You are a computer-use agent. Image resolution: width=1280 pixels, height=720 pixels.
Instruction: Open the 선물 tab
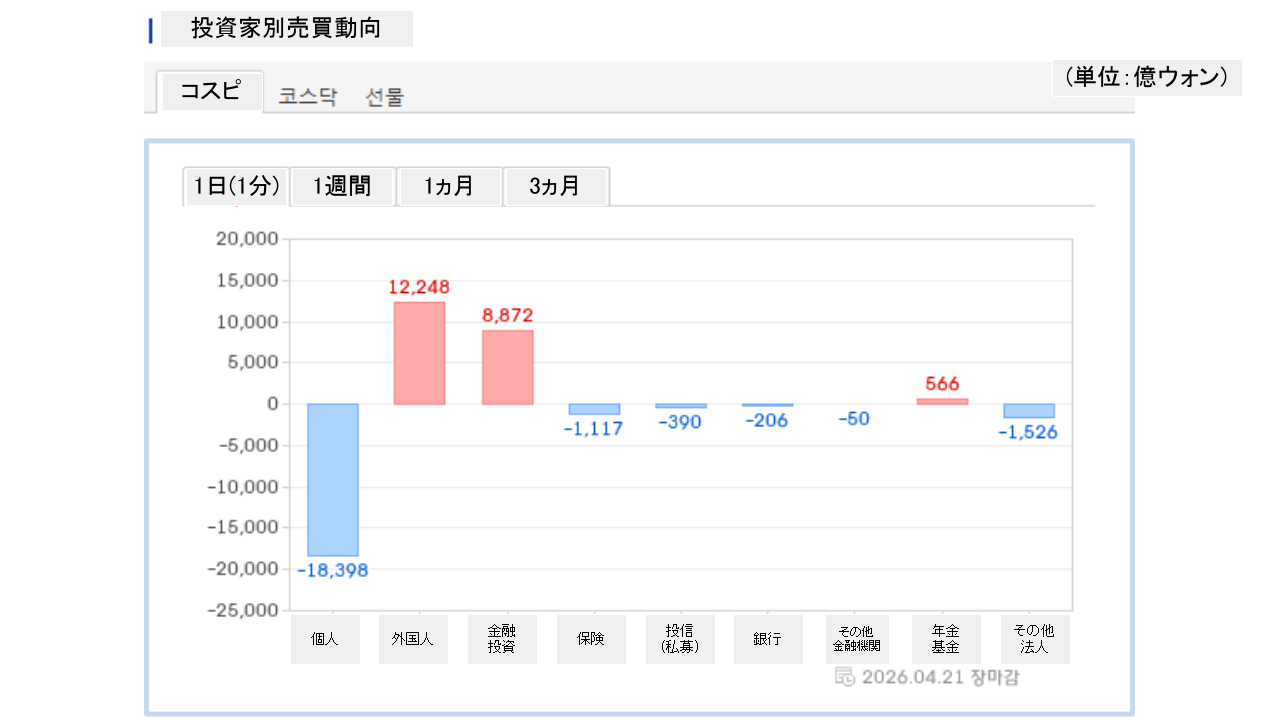pos(385,97)
